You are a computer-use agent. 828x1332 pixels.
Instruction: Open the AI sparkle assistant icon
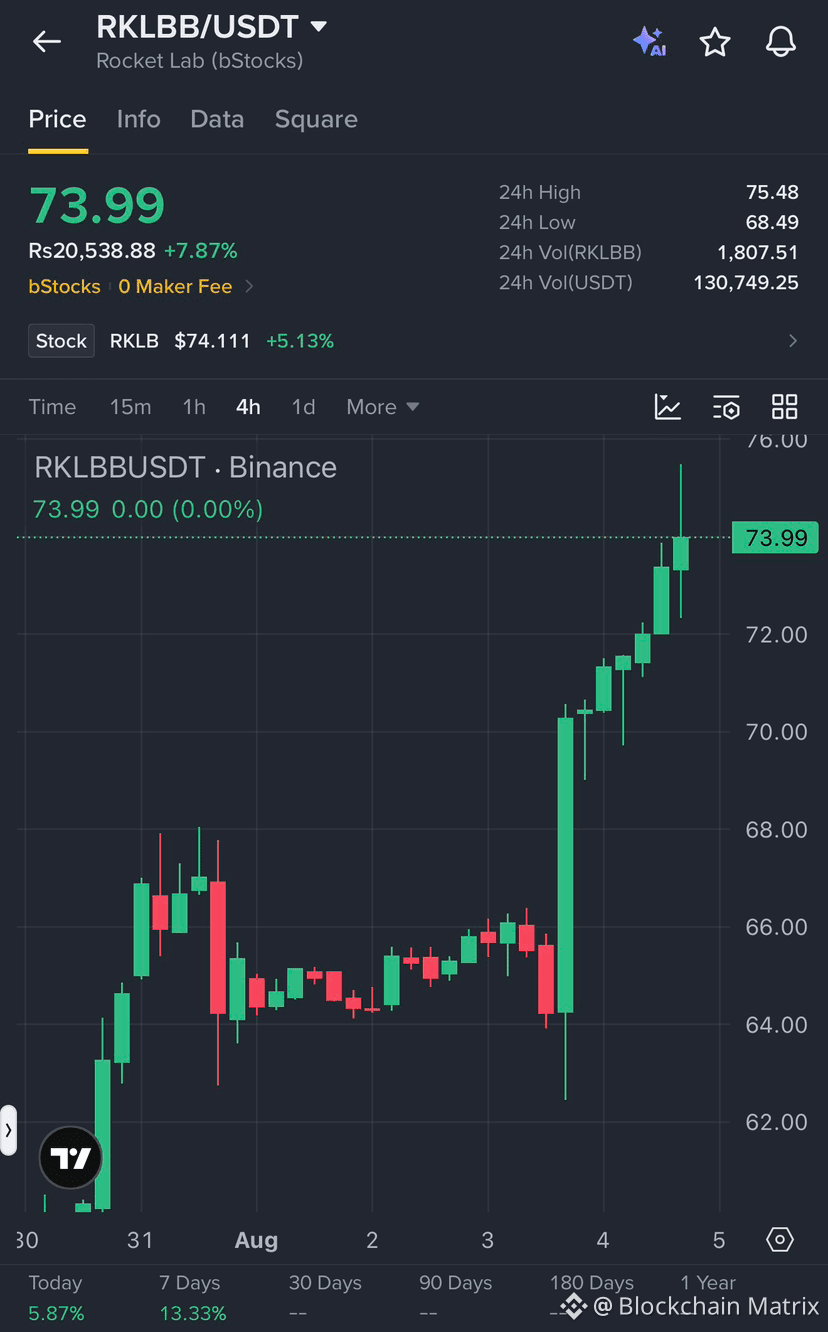(650, 42)
